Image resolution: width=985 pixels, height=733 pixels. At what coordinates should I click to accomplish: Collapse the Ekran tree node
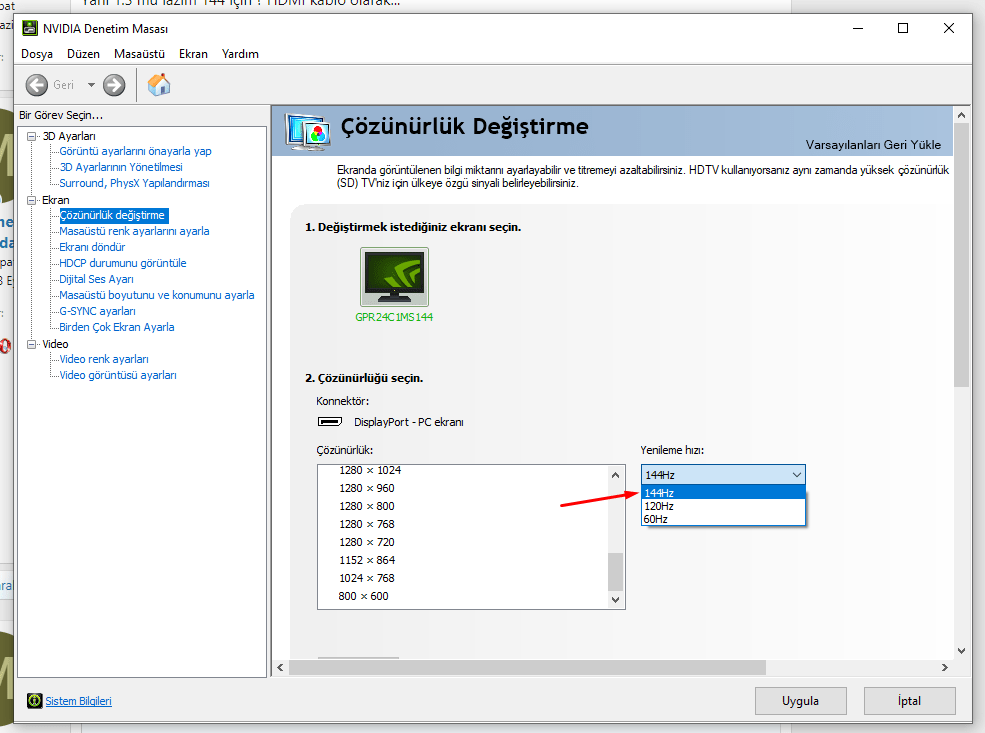click(x=31, y=200)
